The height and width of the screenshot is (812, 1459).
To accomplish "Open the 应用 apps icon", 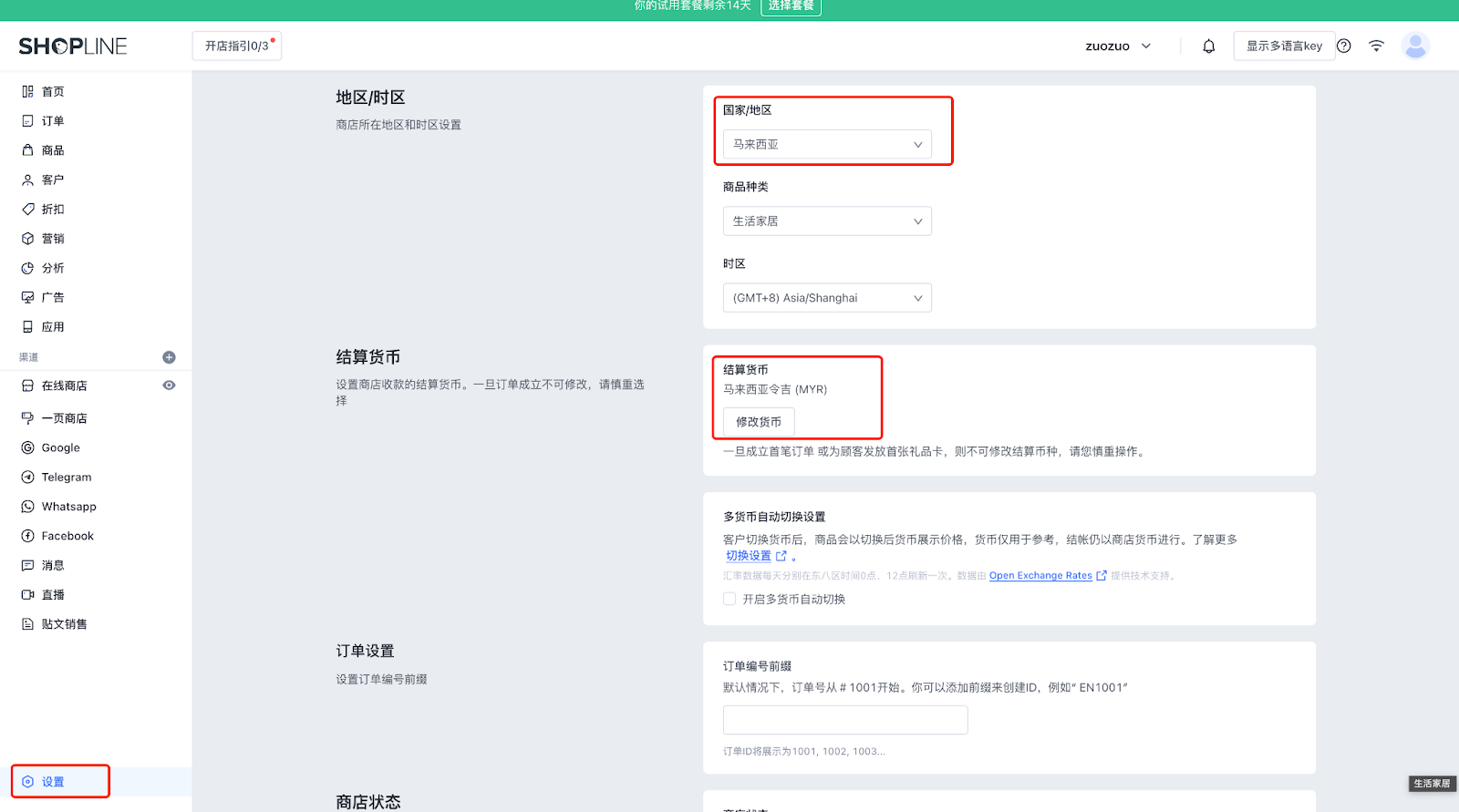I will (28, 326).
